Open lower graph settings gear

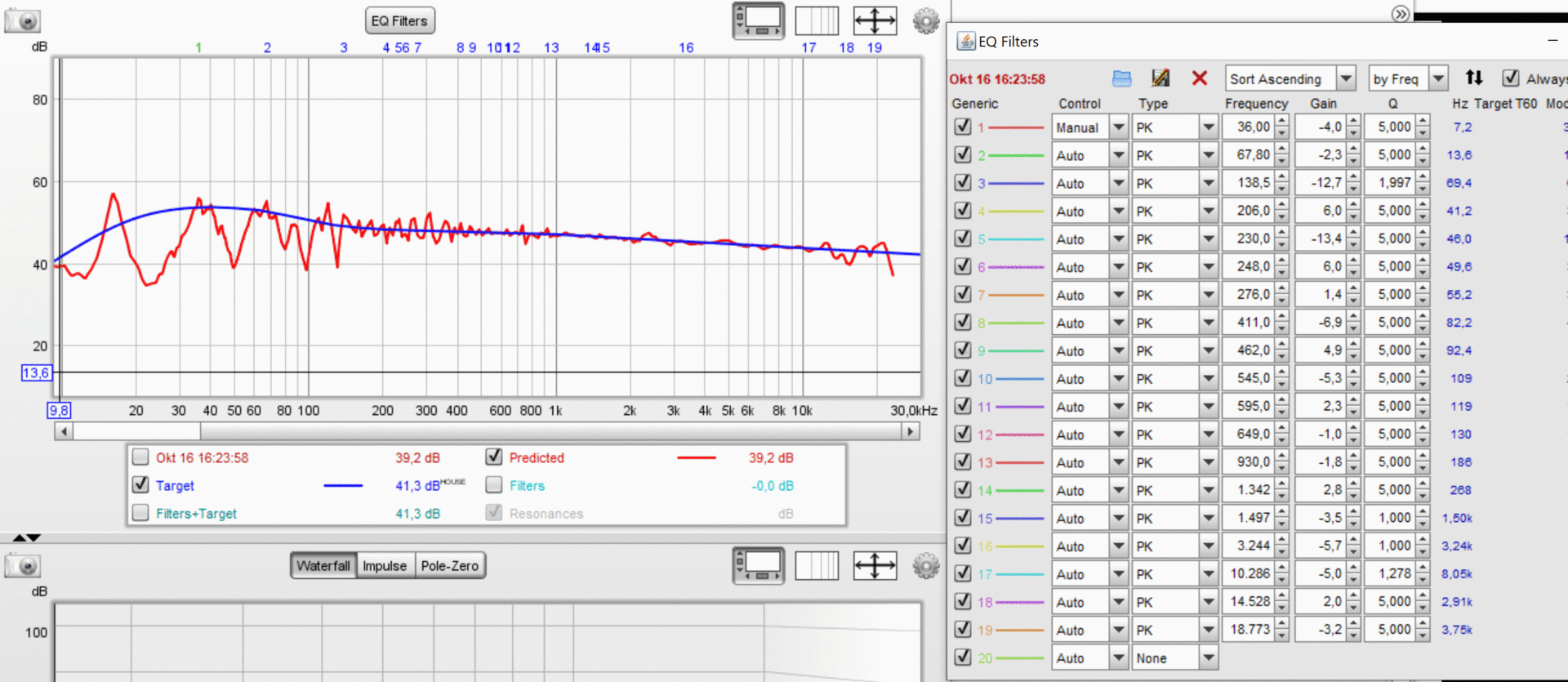pos(925,565)
